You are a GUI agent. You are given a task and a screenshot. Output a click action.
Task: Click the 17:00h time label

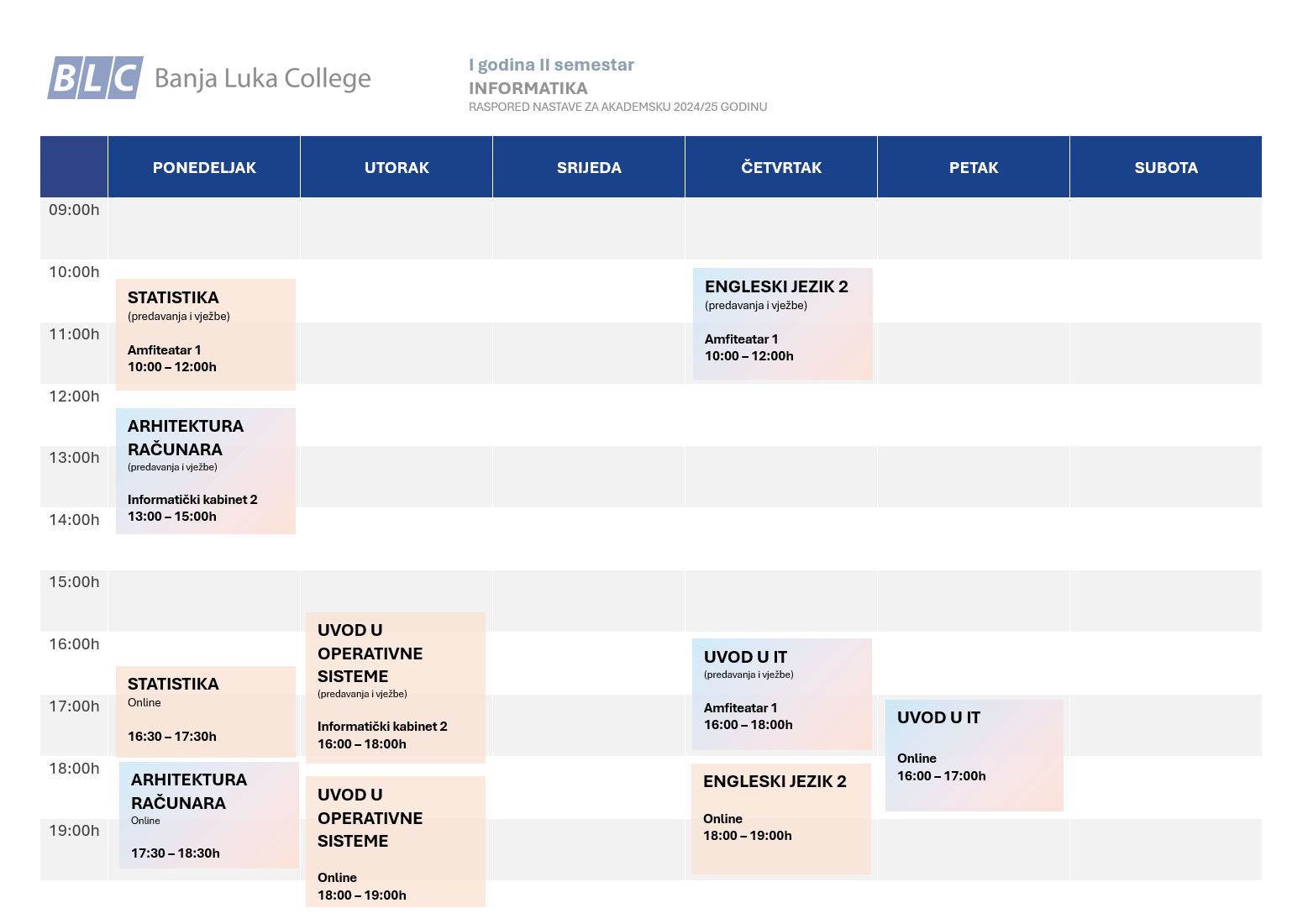point(74,706)
